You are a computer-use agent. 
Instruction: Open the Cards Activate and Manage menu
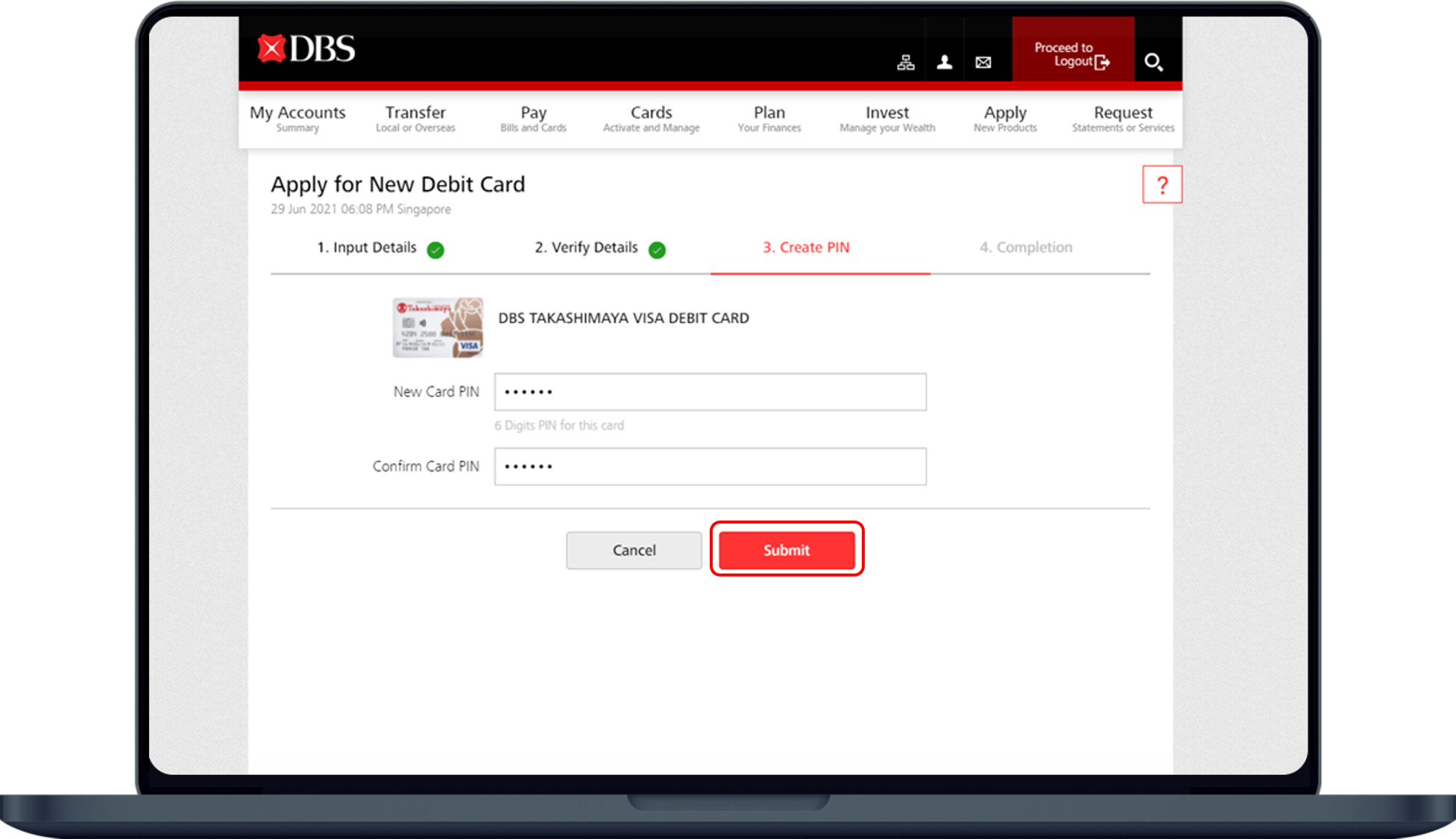coord(650,118)
